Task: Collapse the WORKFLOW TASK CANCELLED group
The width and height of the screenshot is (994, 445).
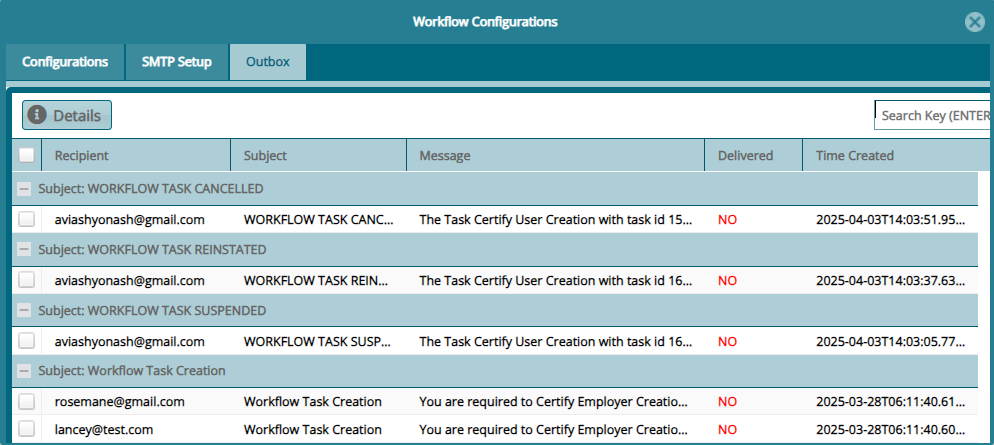Action: (x=25, y=188)
